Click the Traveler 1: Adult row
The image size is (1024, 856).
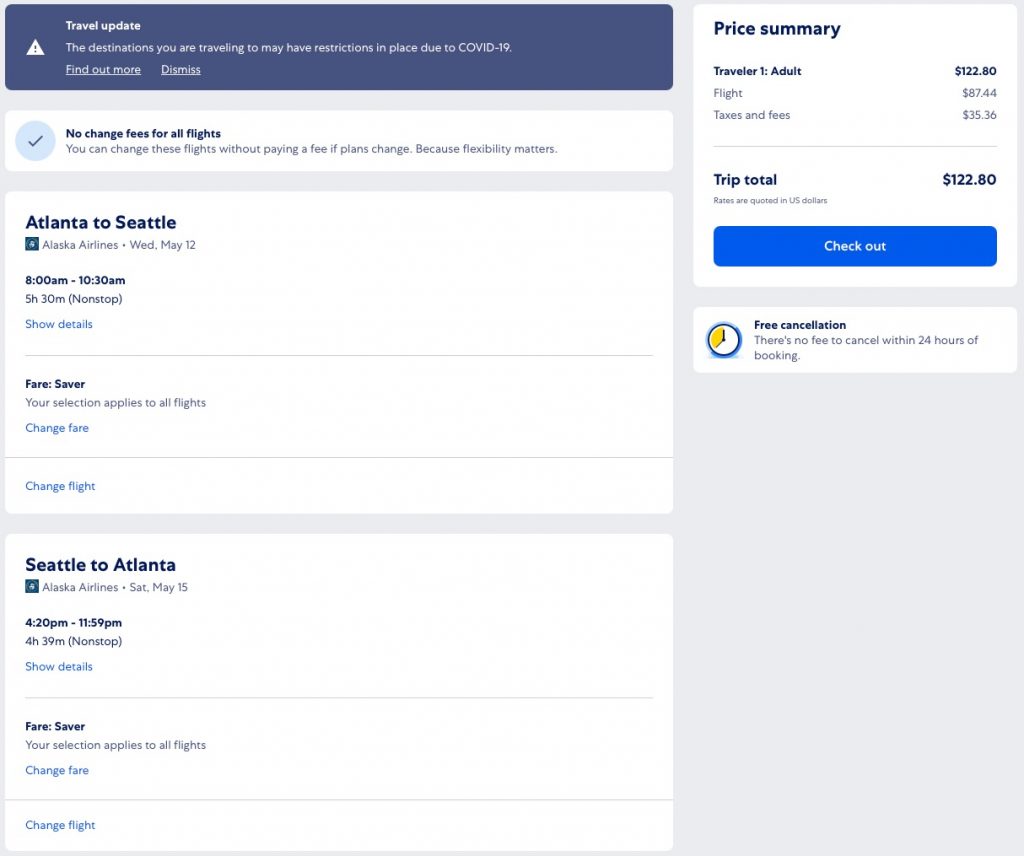[x=757, y=71]
